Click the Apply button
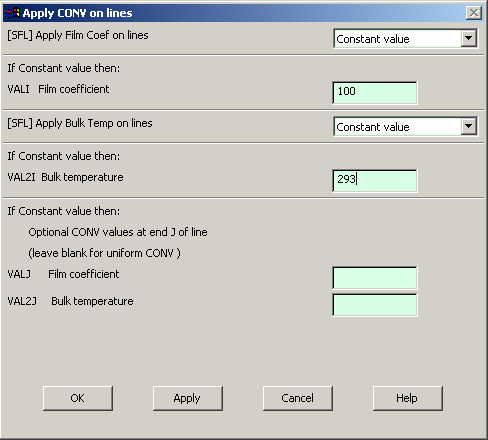This screenshot has width=488, height=440. (187, 398)
